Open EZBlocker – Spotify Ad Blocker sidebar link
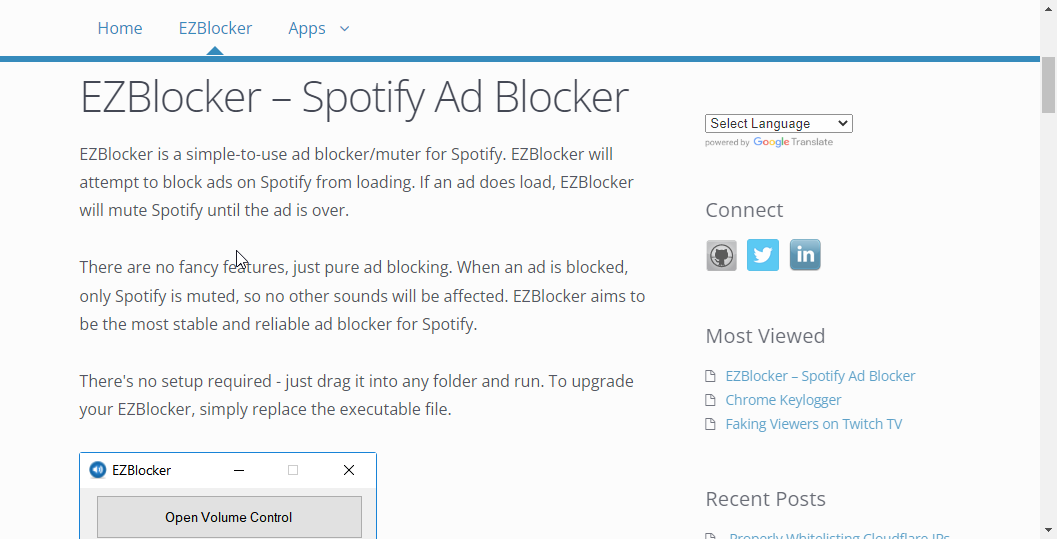Screen dimensions: 1057x539 click(x=820, y=376)
